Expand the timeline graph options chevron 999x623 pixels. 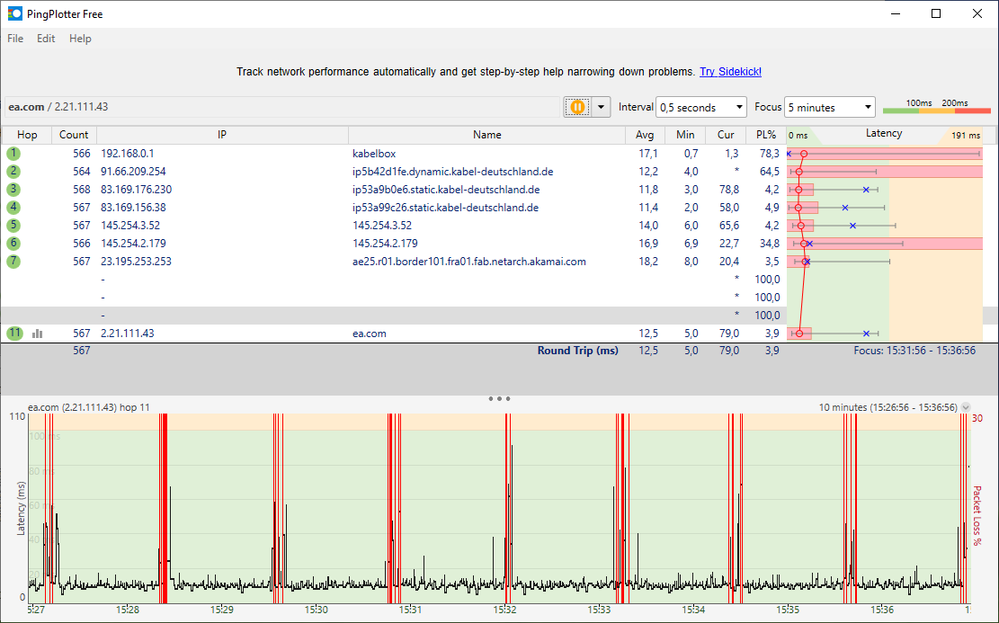(x=965, y=408)
